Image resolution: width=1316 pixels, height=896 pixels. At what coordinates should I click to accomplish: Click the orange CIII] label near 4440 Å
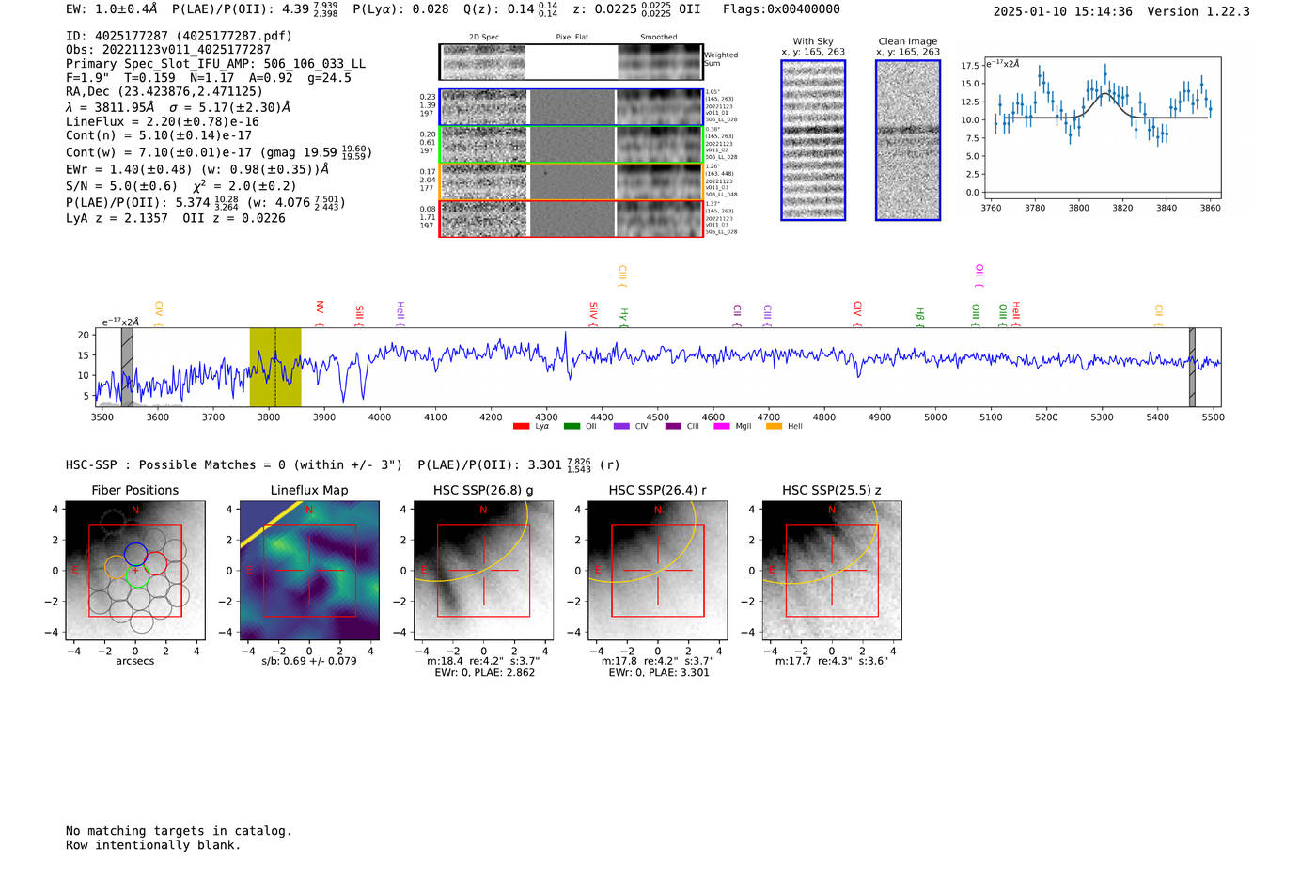(622, 274)
